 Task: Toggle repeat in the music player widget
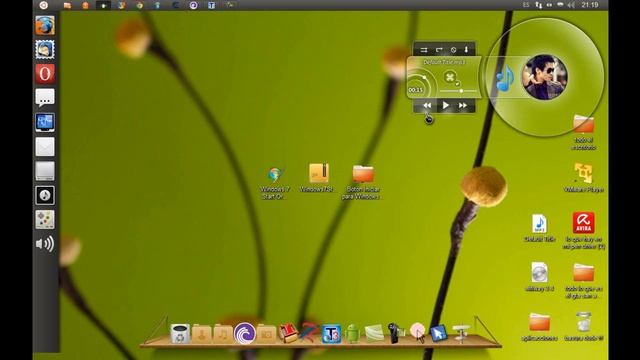tap(439, 50)
